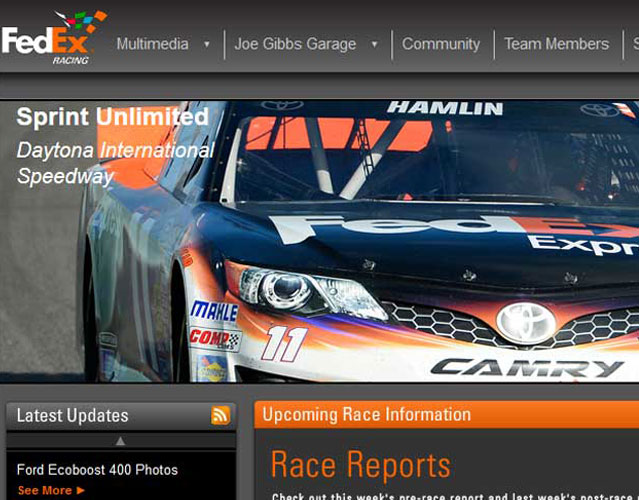Image resolution: width=639 pixels, height=500 pixels.
Task: Open Ford Ecoboost 400 Photos update
Action: coord(97,470)
